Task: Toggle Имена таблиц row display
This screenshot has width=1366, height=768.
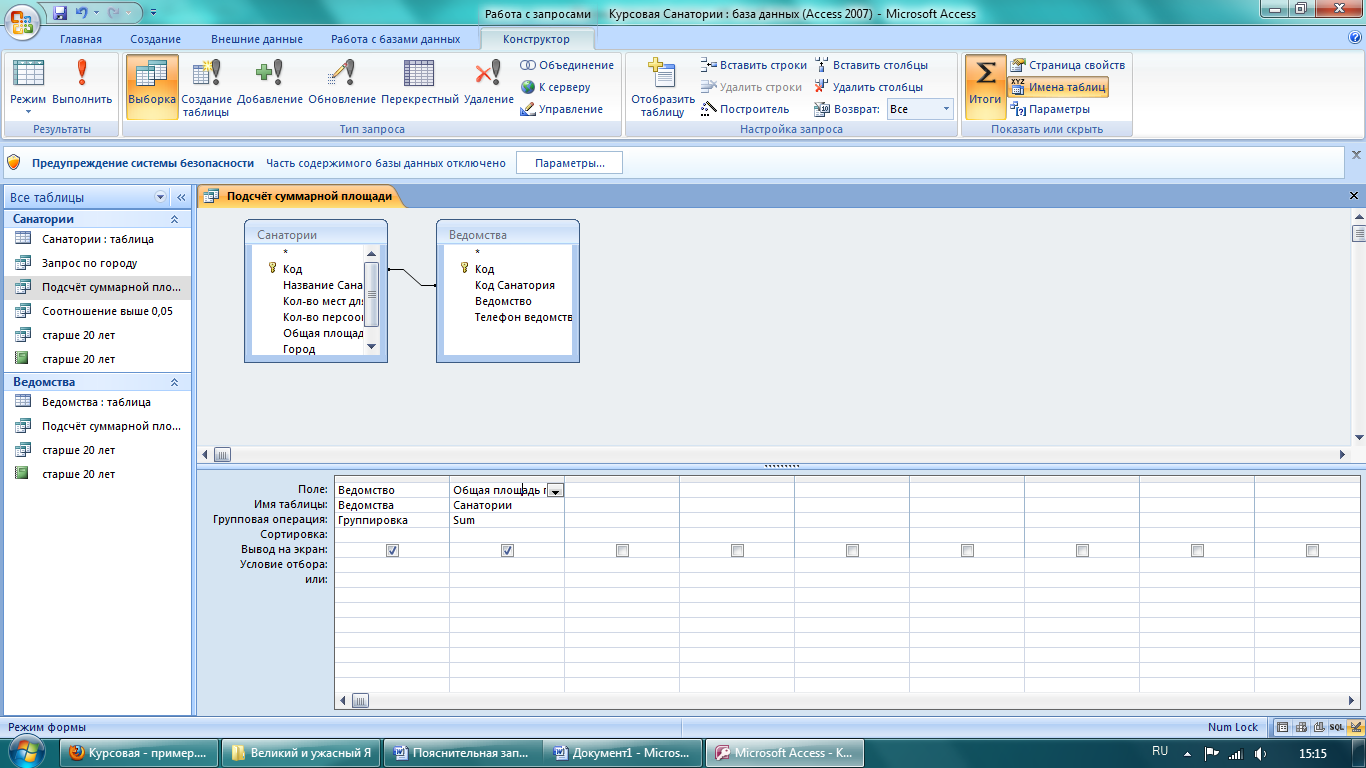Action: coord(1058,87)
